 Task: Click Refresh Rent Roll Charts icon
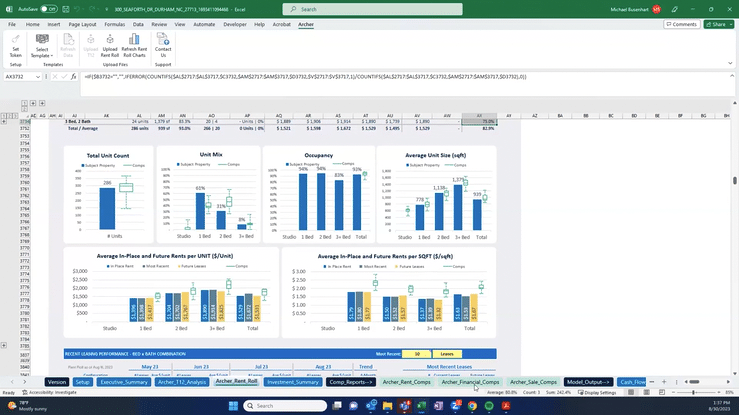pyautogui.click(x=134, y=46)
